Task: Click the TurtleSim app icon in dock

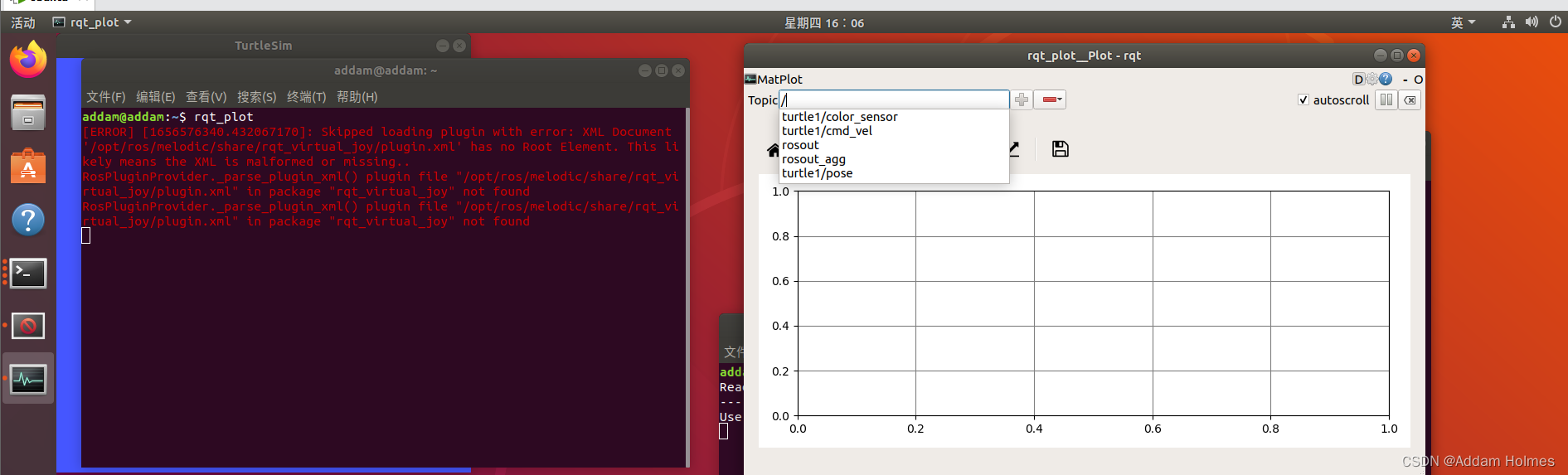Action: (28, 326)
